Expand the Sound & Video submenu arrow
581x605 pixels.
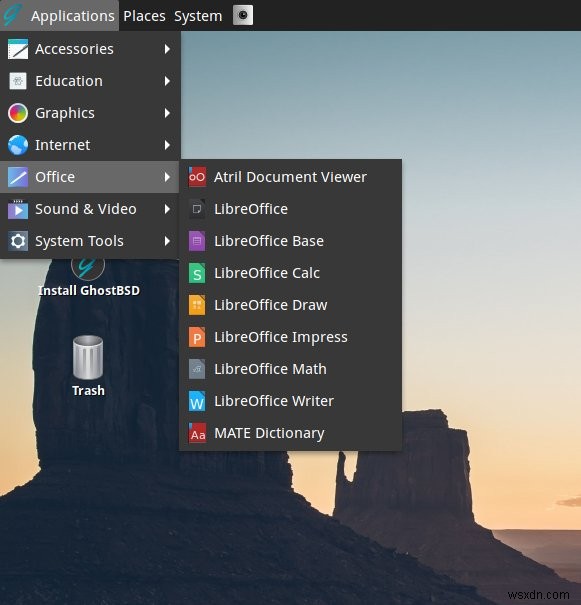click(x=167, y=209)
